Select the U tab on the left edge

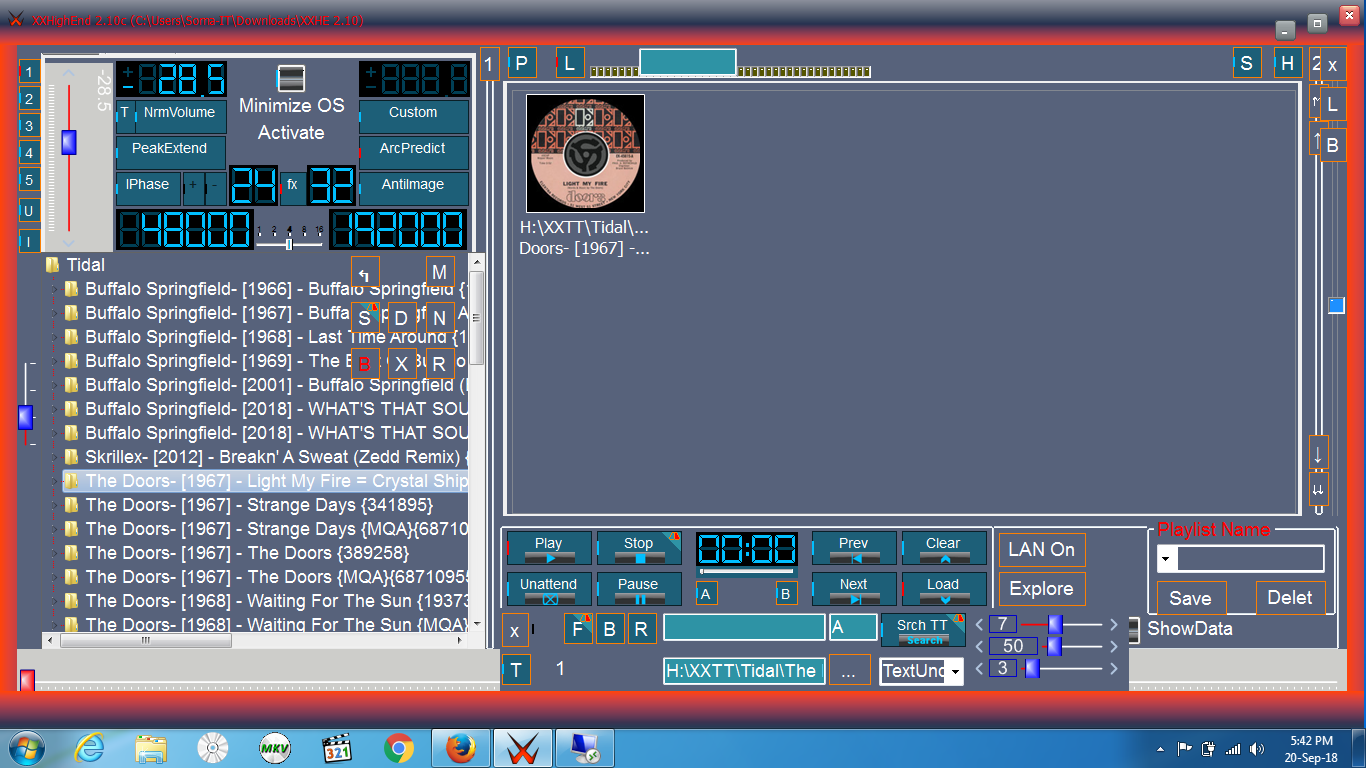click(30, 211)
